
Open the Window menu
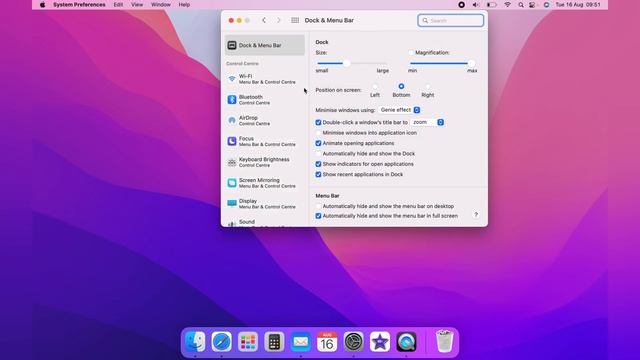161,5
